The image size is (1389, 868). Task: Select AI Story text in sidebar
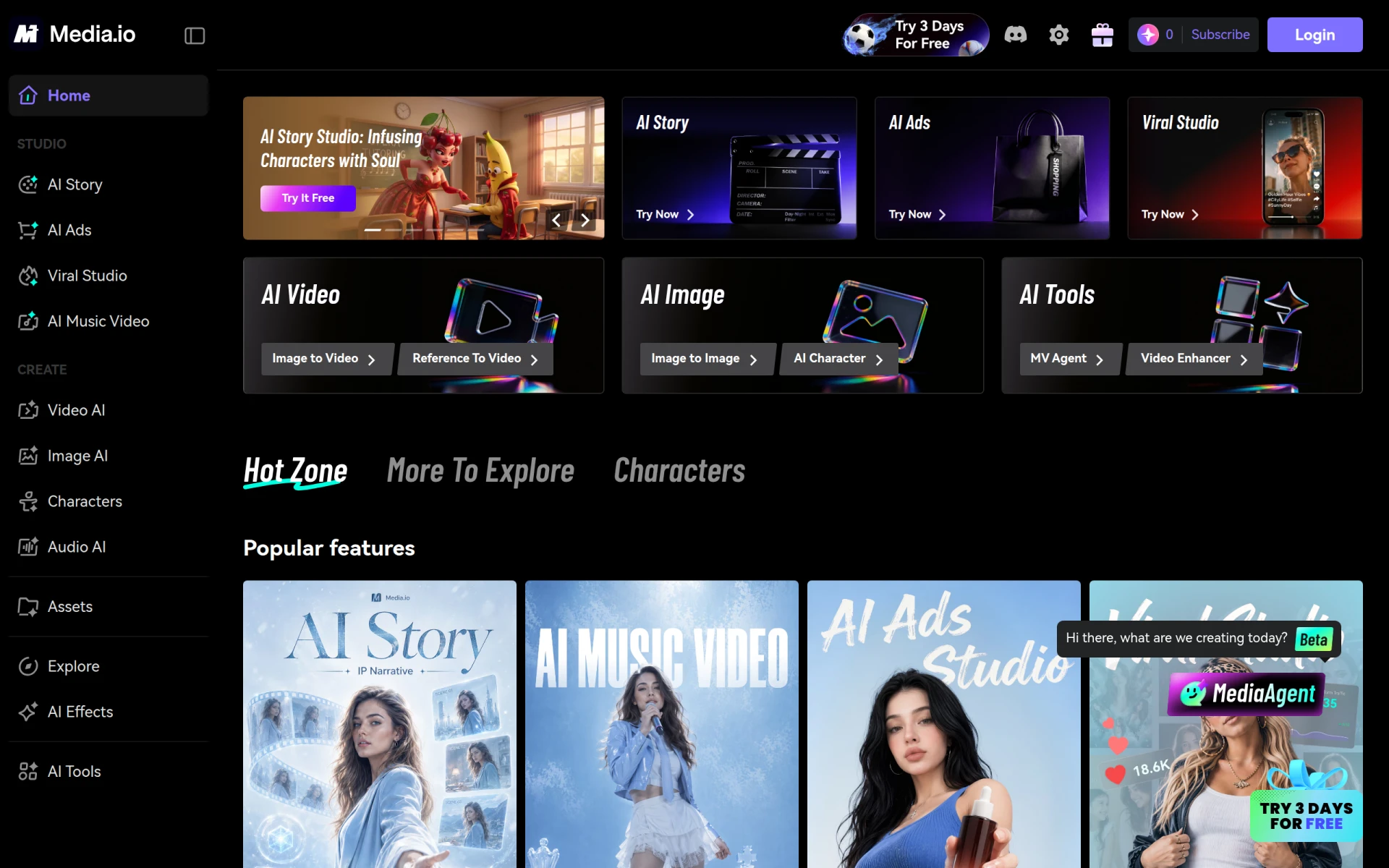[x=75, y=184]
